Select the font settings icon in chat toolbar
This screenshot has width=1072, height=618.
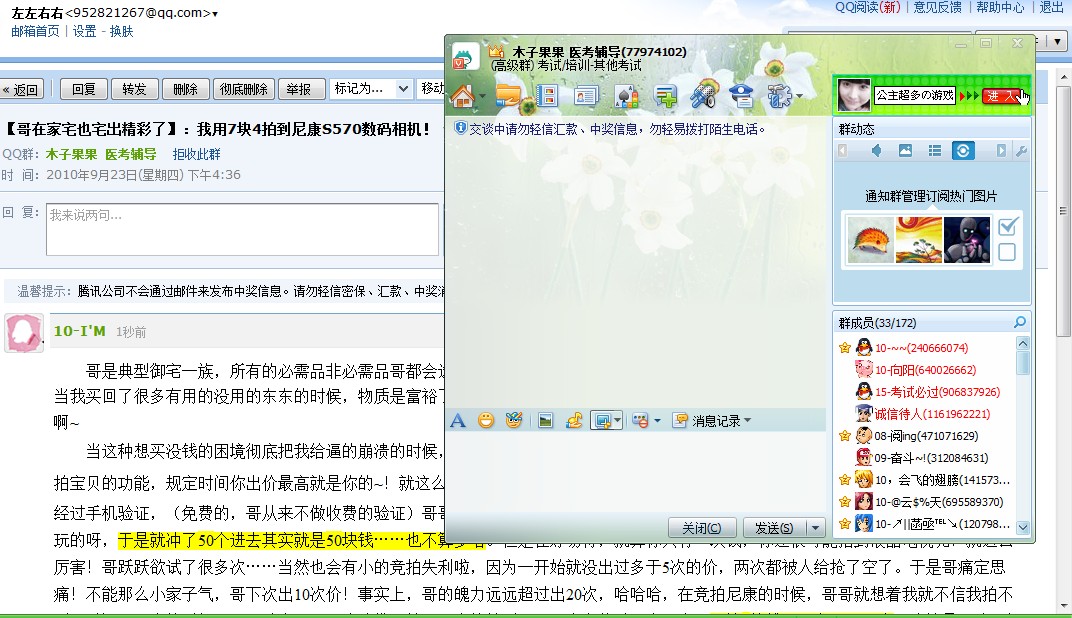458,420
